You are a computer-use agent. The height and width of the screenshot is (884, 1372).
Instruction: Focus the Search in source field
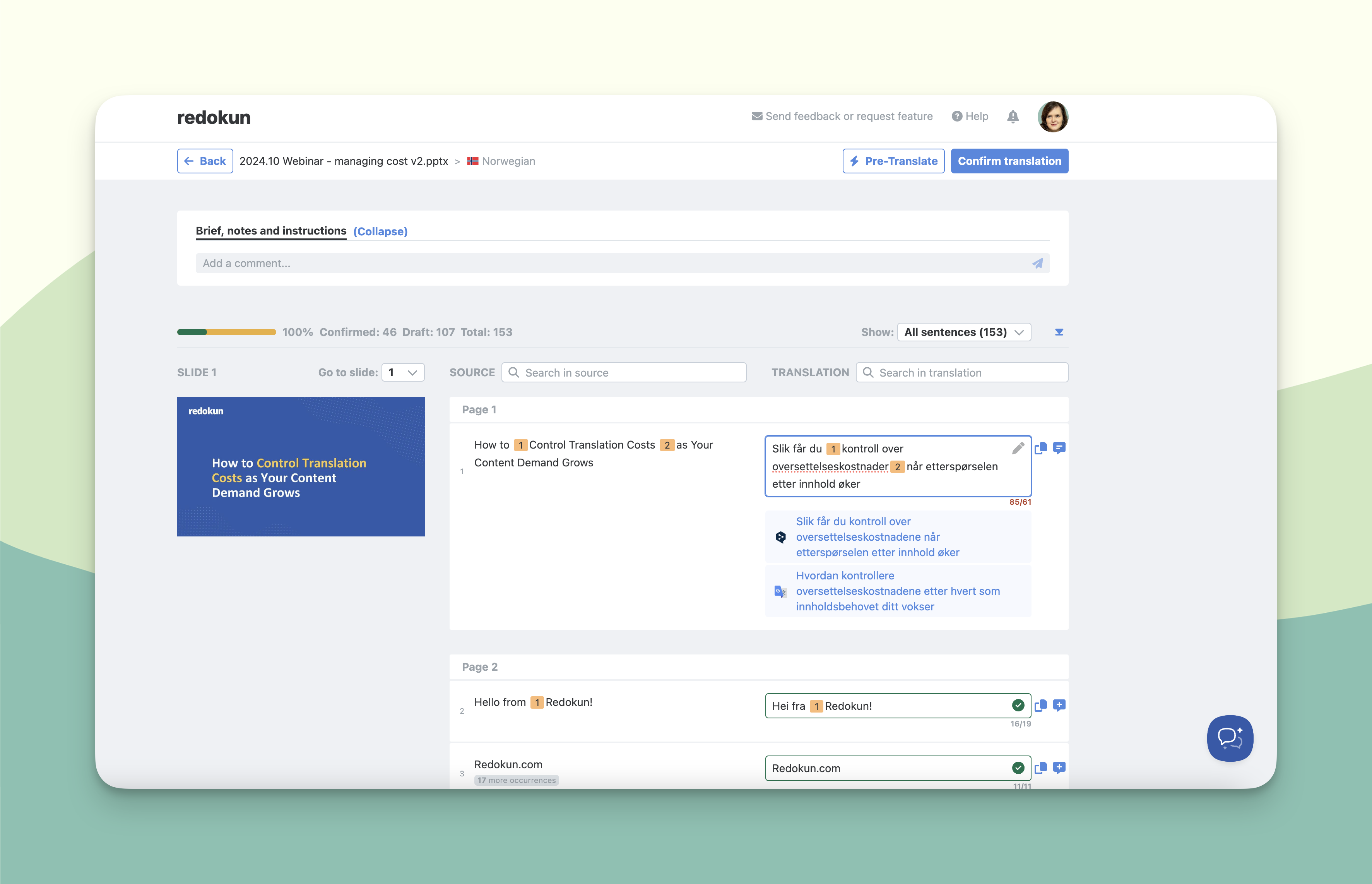(x=624, y=372)
